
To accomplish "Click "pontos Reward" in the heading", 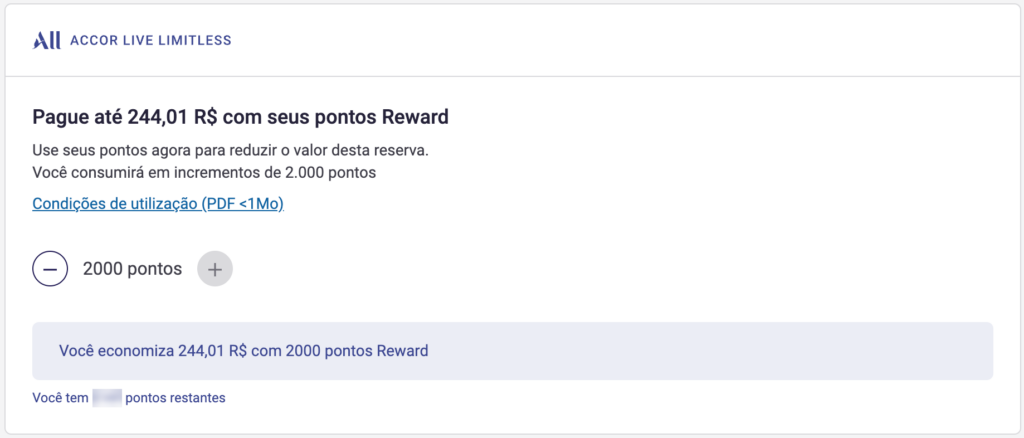I will (x=385, y=117).
